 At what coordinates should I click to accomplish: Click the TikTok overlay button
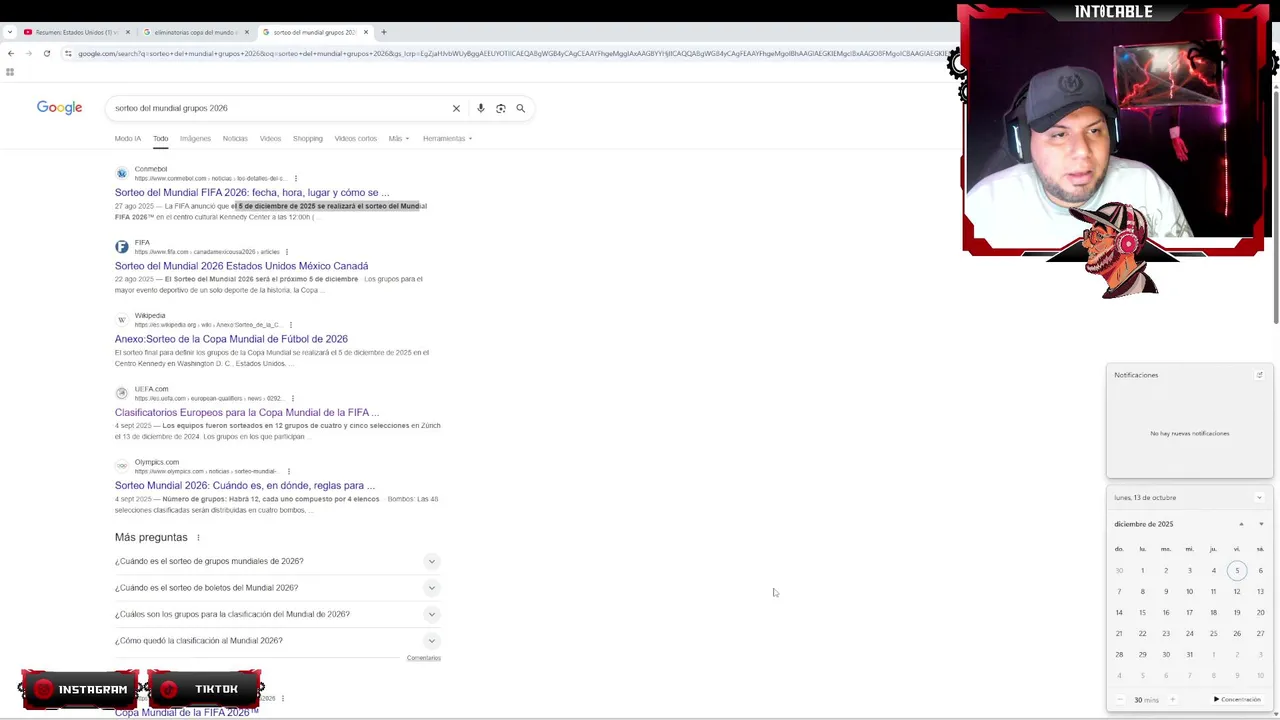click(205, 689)
